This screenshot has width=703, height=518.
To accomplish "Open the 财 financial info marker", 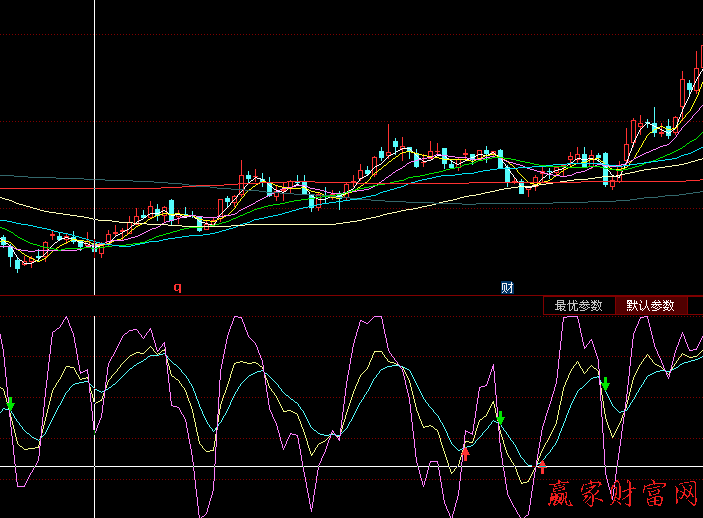I will point(507,287).
